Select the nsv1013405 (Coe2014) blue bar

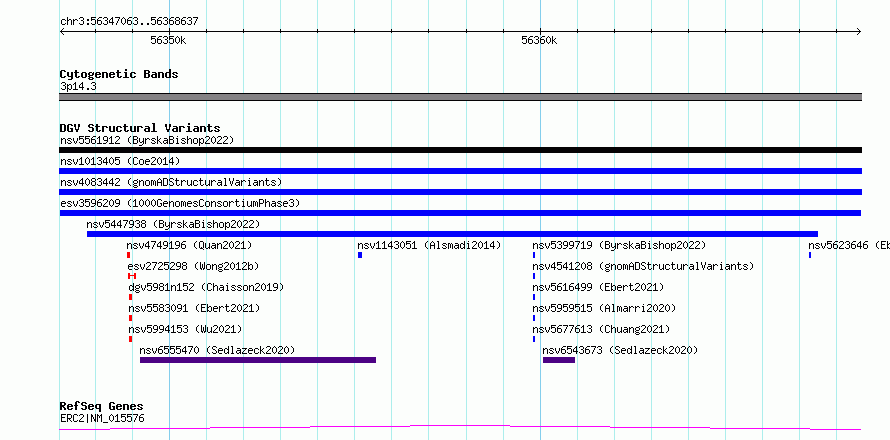tap(460, 171)
